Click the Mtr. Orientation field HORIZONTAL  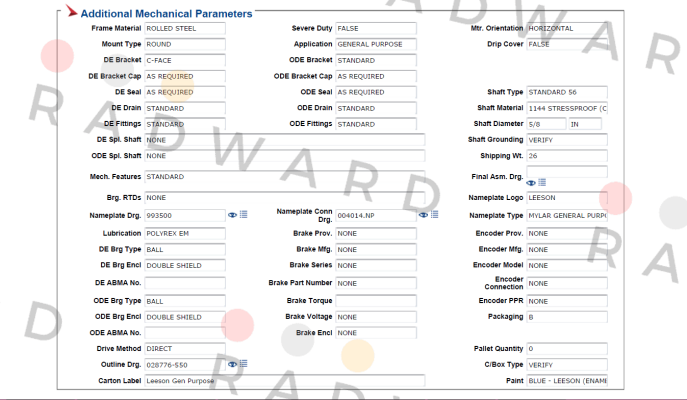click(x=567, y=28)
